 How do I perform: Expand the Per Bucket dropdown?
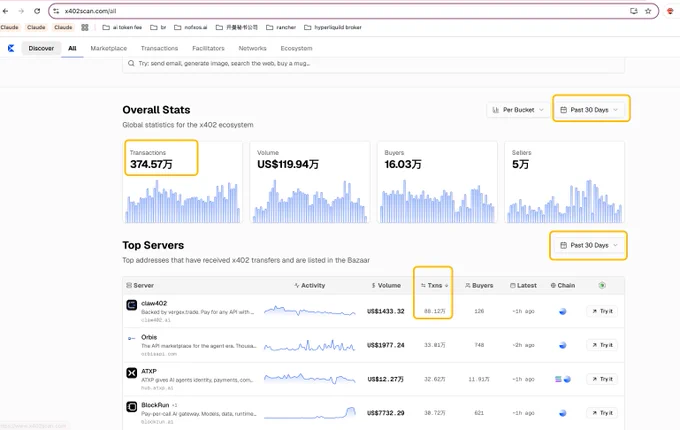tap(517, 110)
